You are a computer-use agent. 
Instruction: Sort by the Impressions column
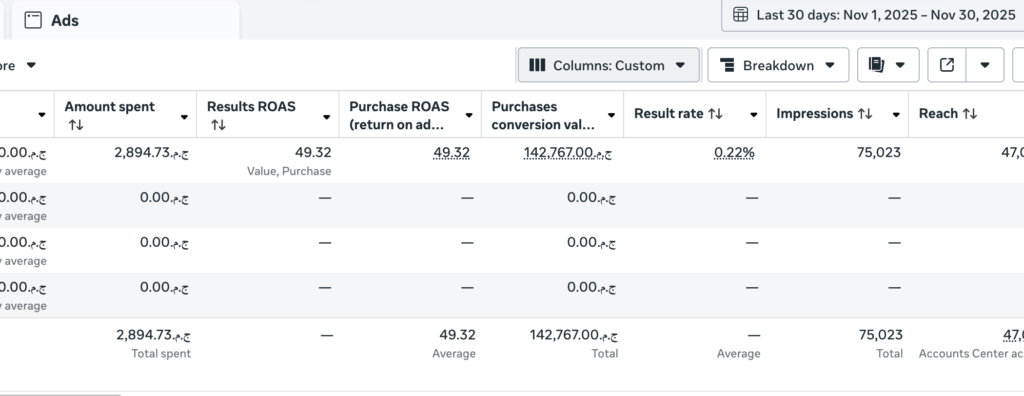point(865,114)
